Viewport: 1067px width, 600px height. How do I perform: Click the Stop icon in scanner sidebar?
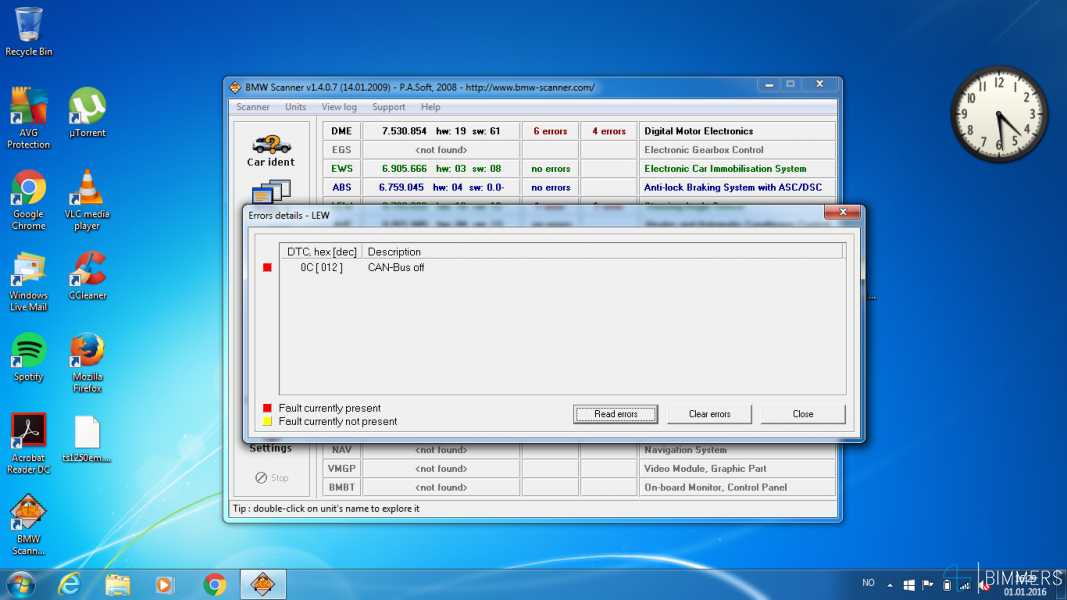click(261, 478)
